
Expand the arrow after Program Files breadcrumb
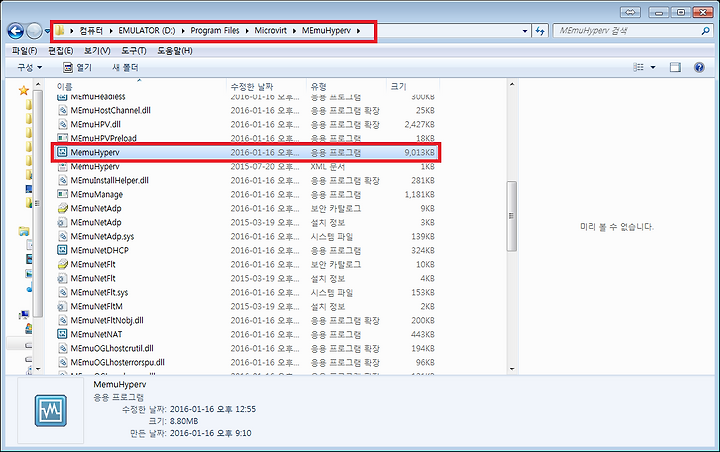click(247, 31)
